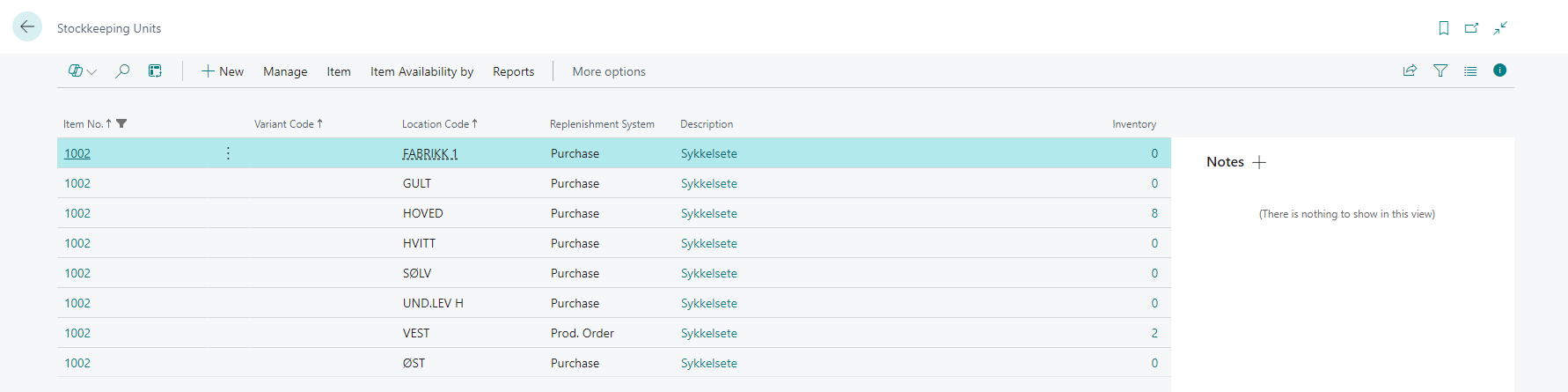Toggle the FactBox information pane
The image size is (1568, 392).
point(1500,70)
